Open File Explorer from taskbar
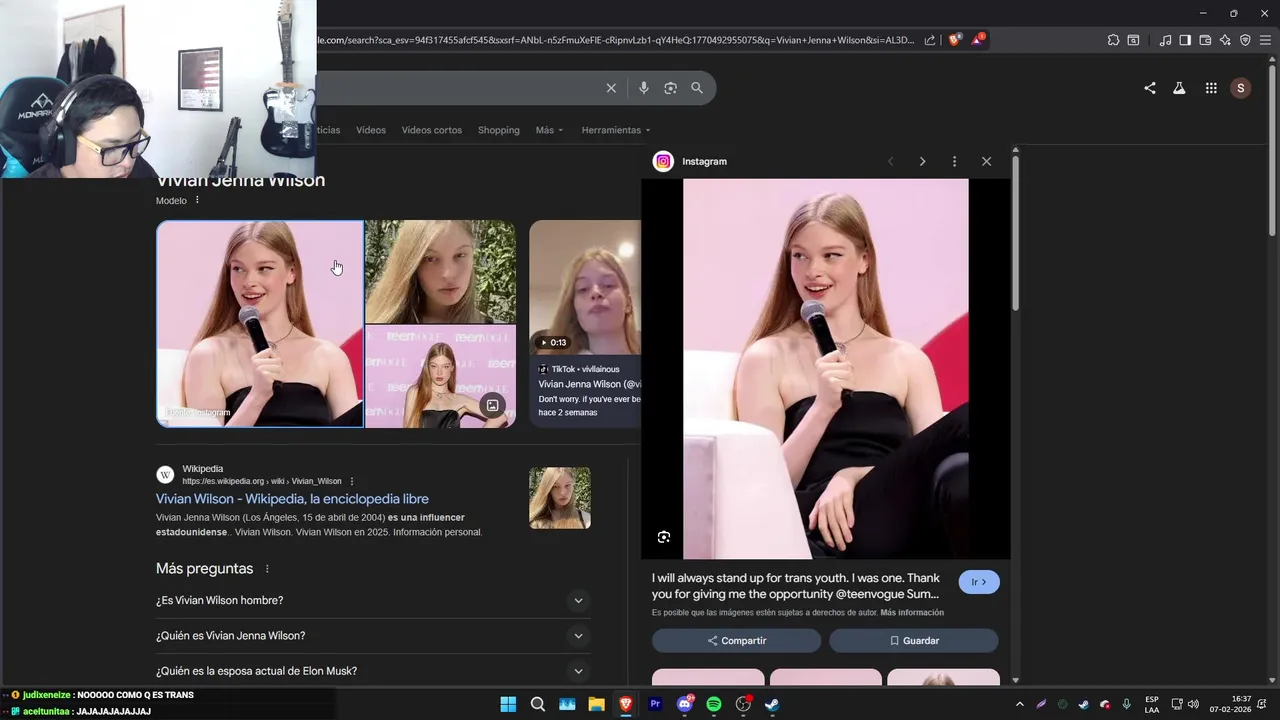The width and height of the screenshot is (1280, 720). tap(596, 704)
